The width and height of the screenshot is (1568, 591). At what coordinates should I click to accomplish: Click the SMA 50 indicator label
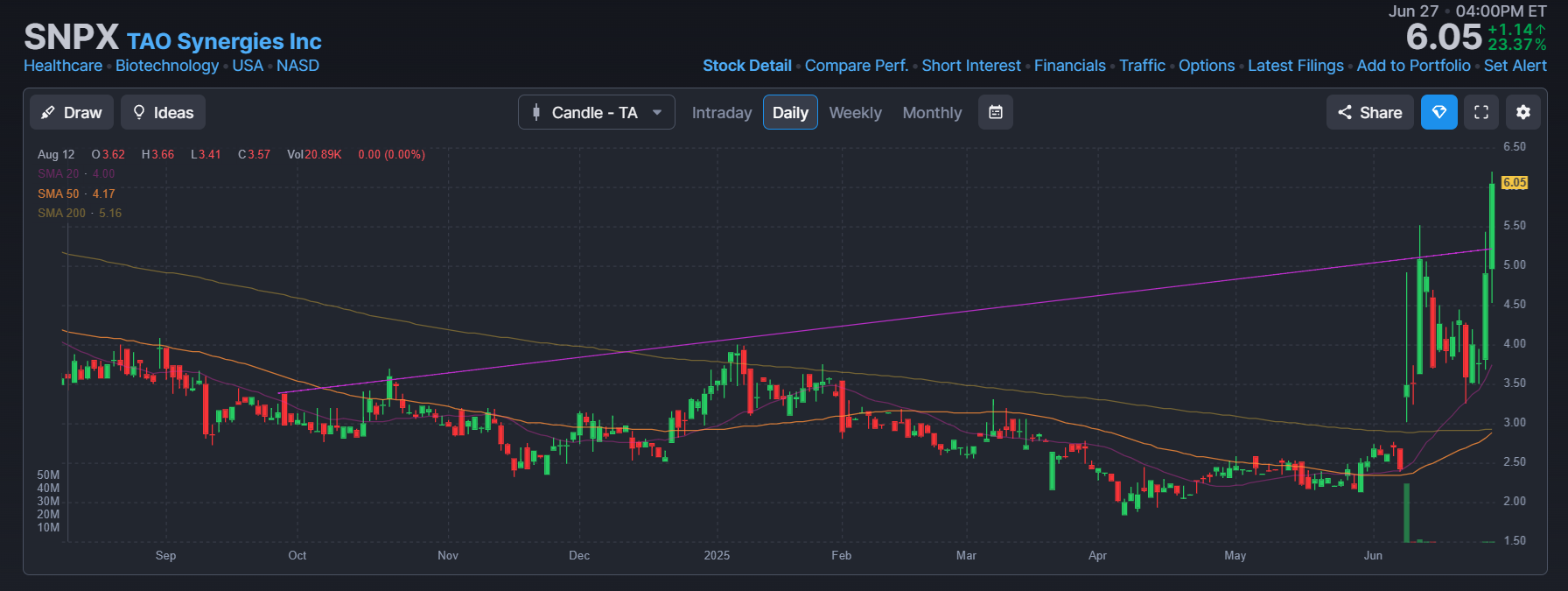tap(59, 193)
